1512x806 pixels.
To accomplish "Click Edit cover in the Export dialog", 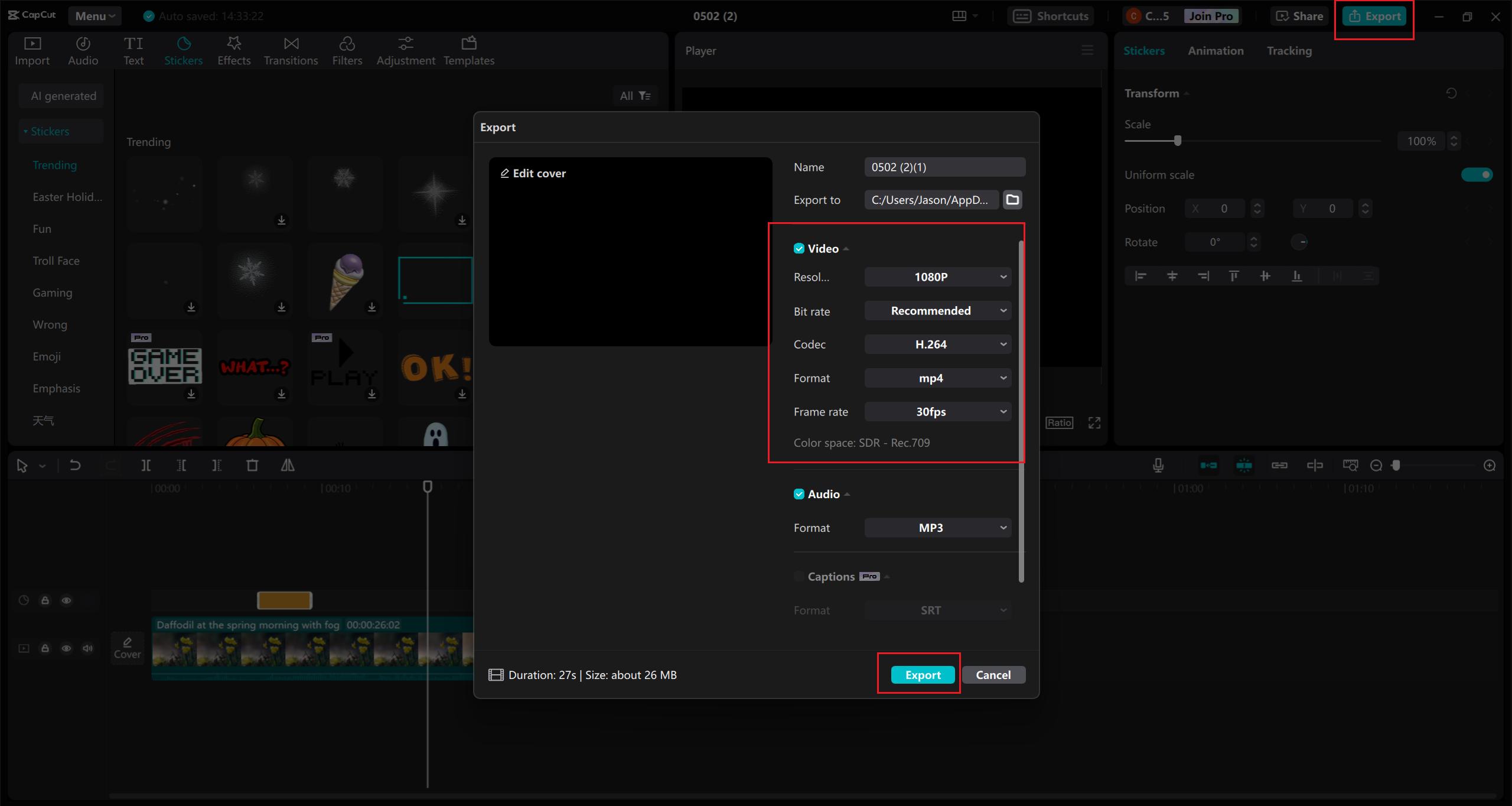I will (x=533, y=173).
